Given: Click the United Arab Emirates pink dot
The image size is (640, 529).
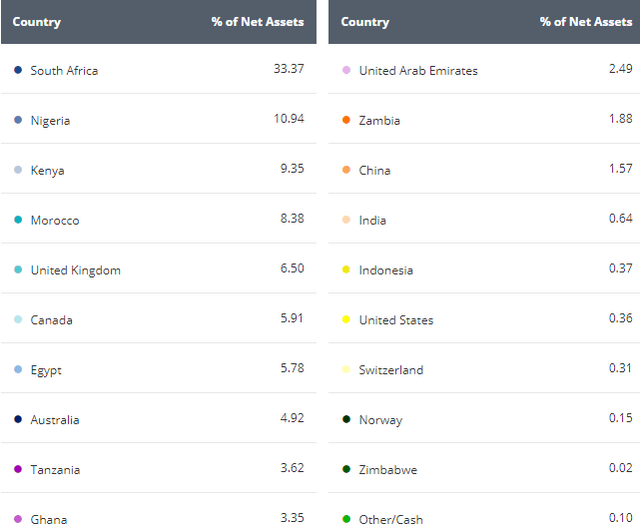Looking at the screenshot, I should click(x=346, y=70).
